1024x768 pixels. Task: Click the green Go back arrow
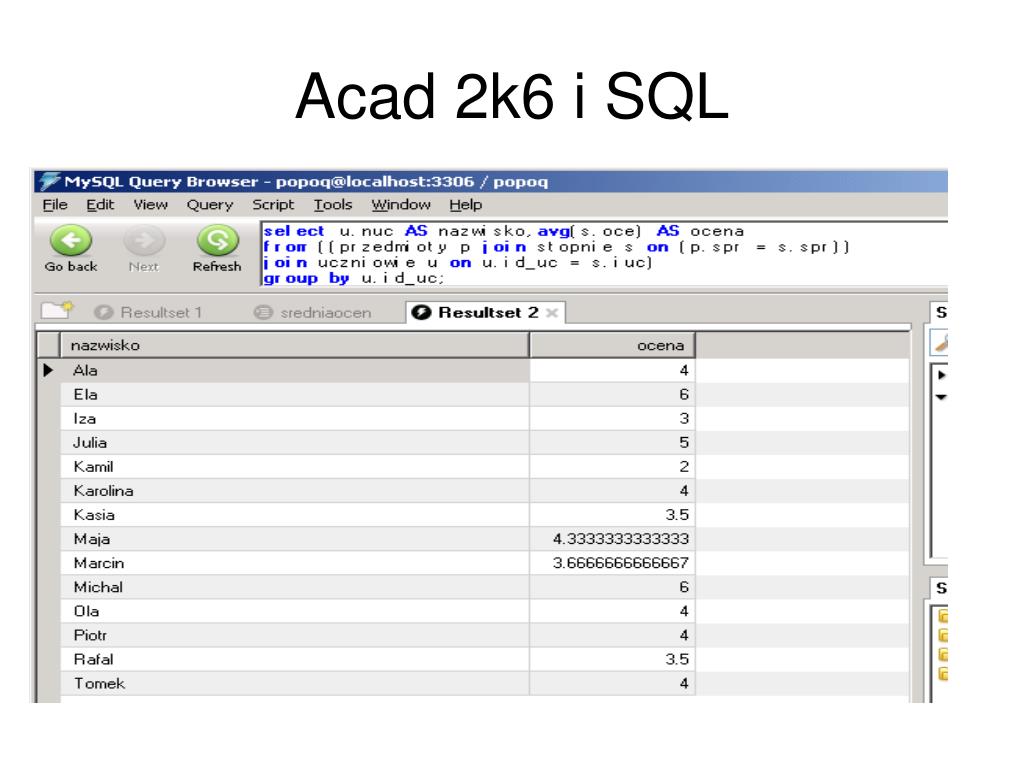coord(71,241)
